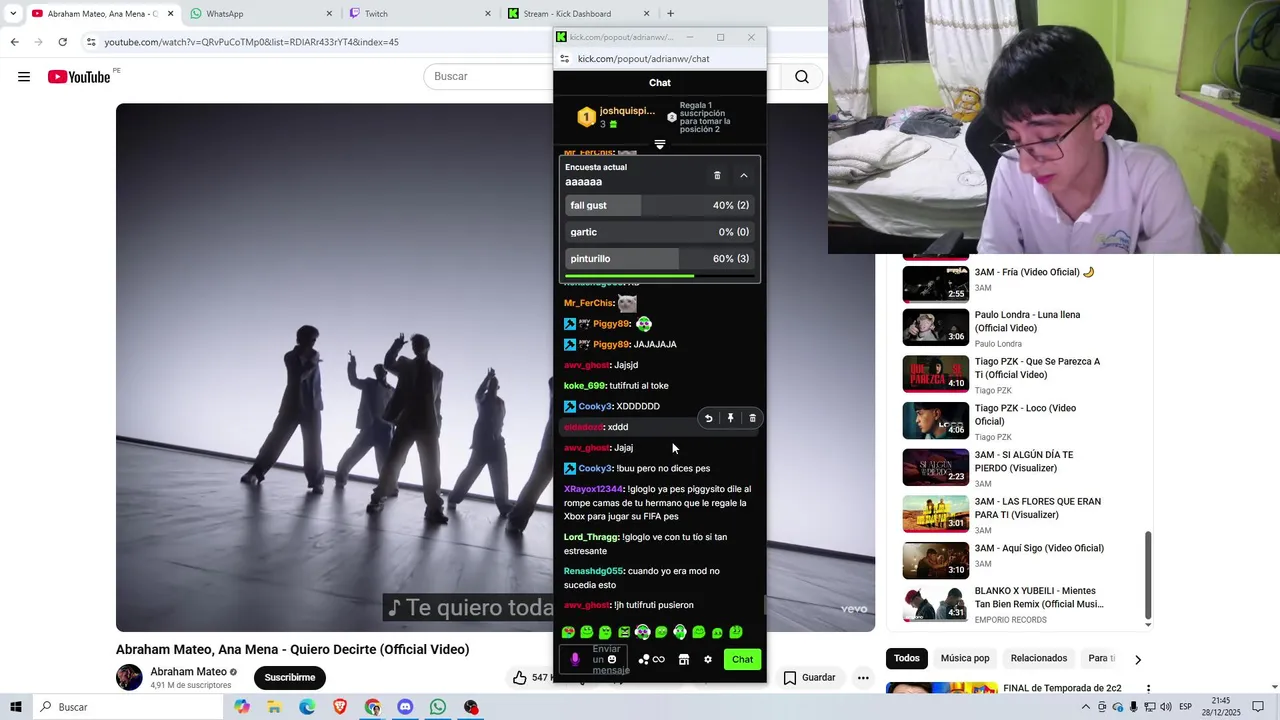Show more filter chips with right arrow
Viewport: 1280px width, 720px height.
(1137, 659)
